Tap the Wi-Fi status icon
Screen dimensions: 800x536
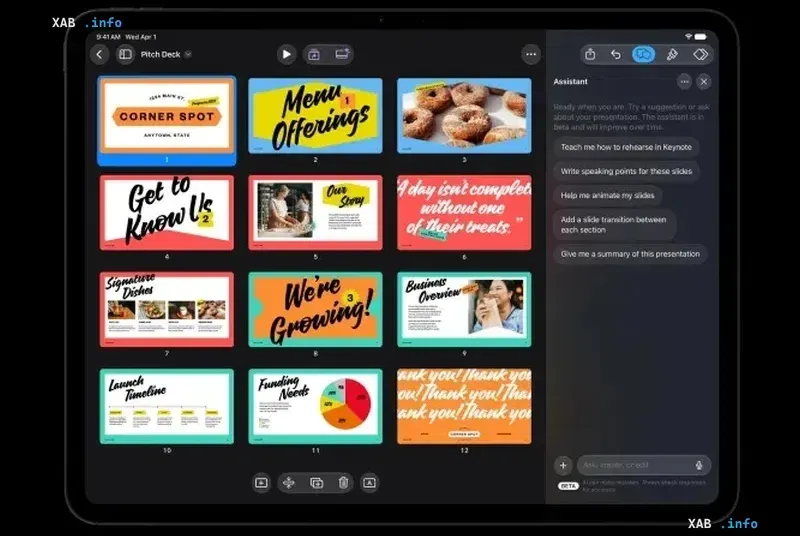click(688, 37)
